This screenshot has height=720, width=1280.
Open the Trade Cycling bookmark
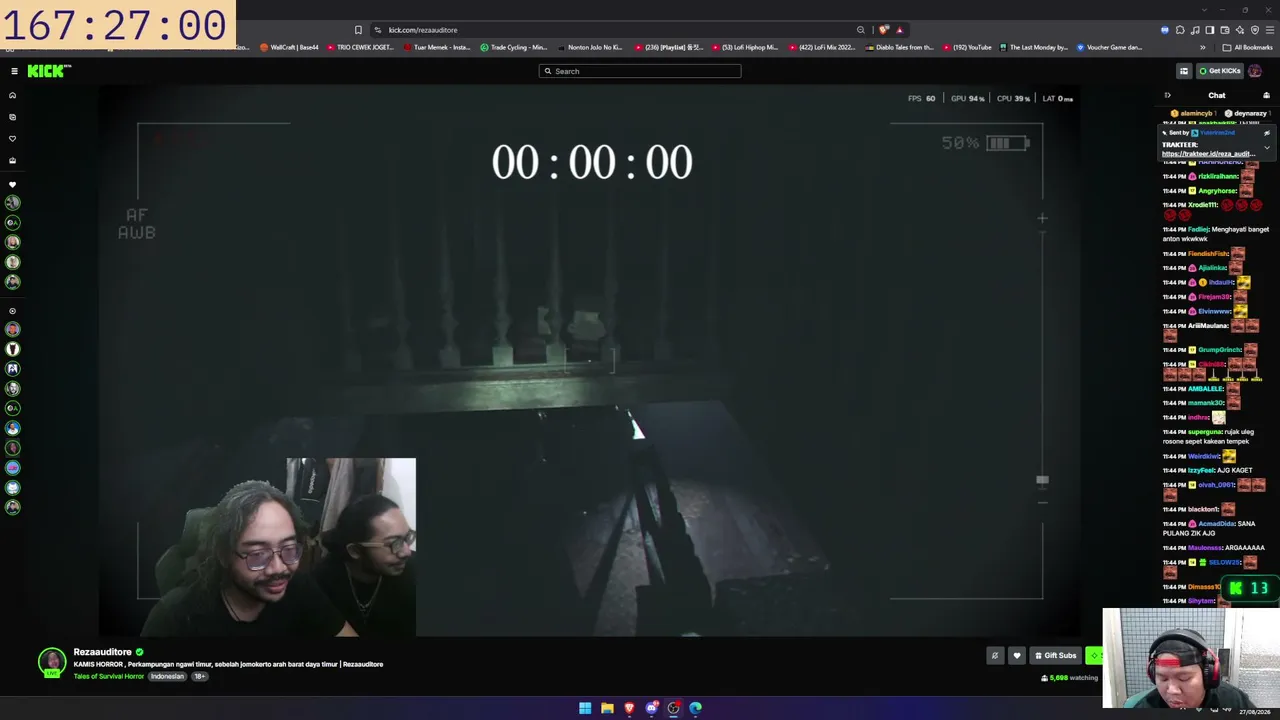pos(513,47)
